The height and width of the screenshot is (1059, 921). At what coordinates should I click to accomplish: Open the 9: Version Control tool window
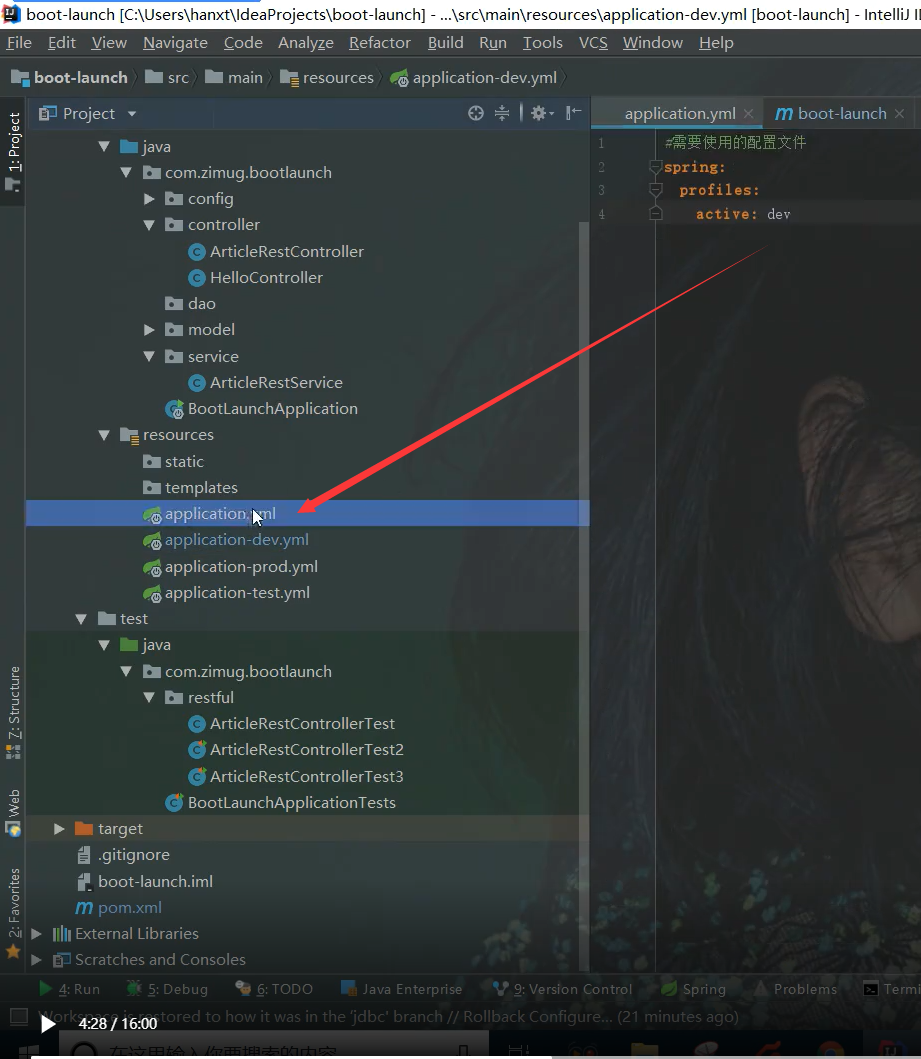(562, 989)
